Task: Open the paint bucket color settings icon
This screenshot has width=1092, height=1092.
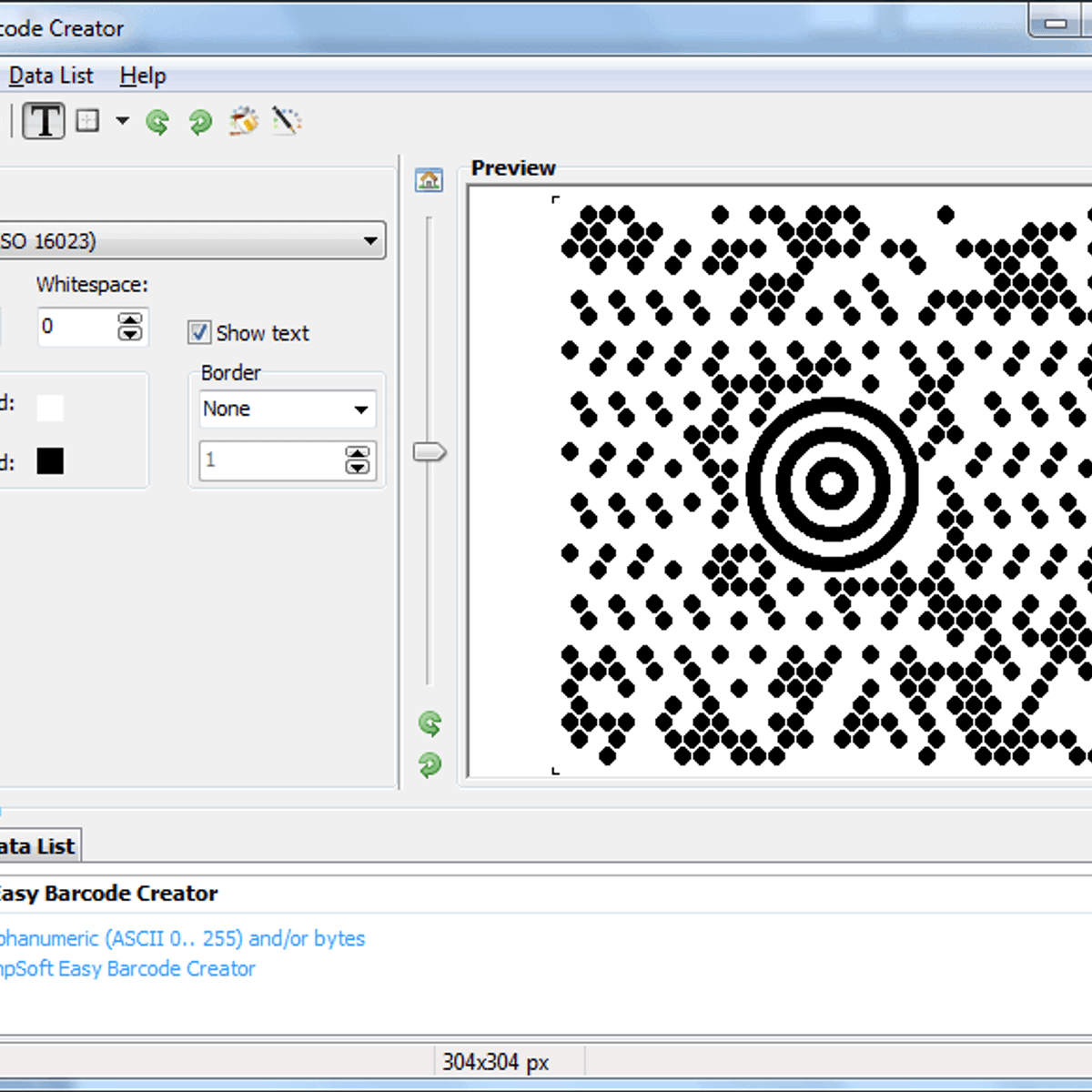Action: (x=243, y=121)
